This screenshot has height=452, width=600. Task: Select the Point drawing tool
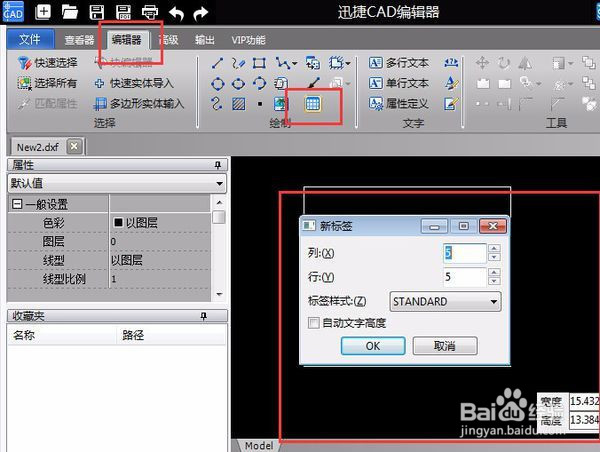coord(260,104)
